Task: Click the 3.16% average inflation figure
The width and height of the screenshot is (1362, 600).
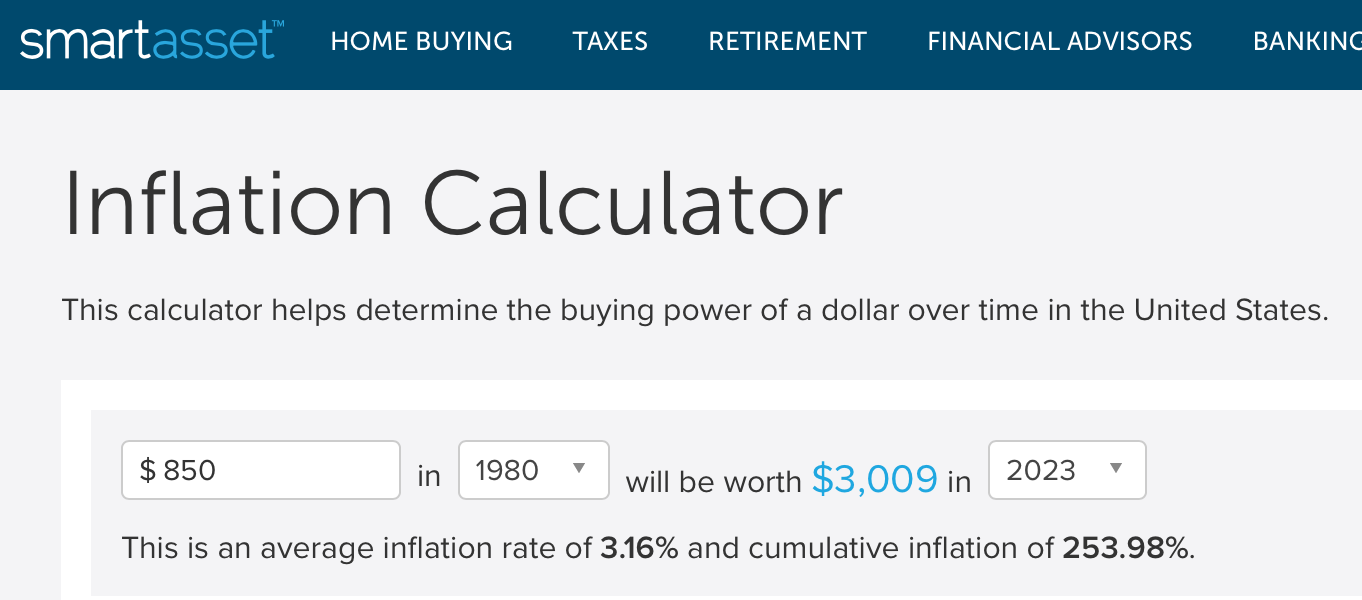Action: [x=640, y=548]
